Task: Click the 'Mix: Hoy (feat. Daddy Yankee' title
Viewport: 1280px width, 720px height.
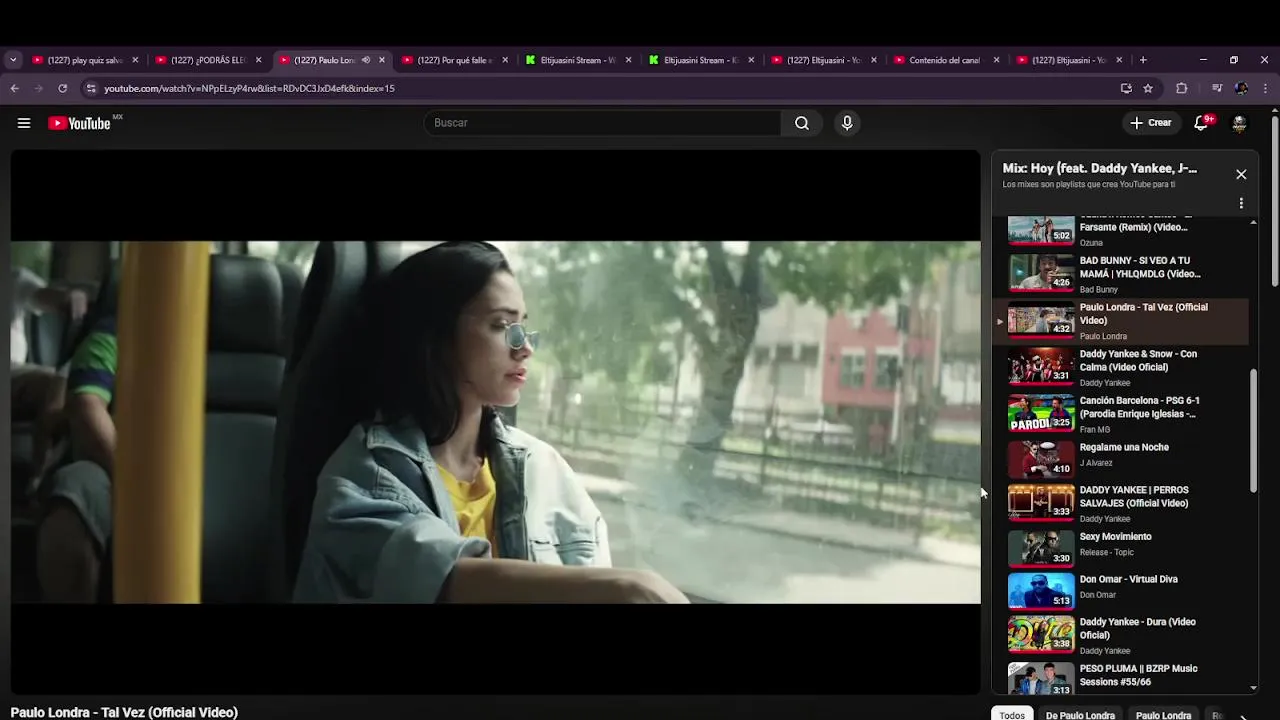Action: (1100, 169)
